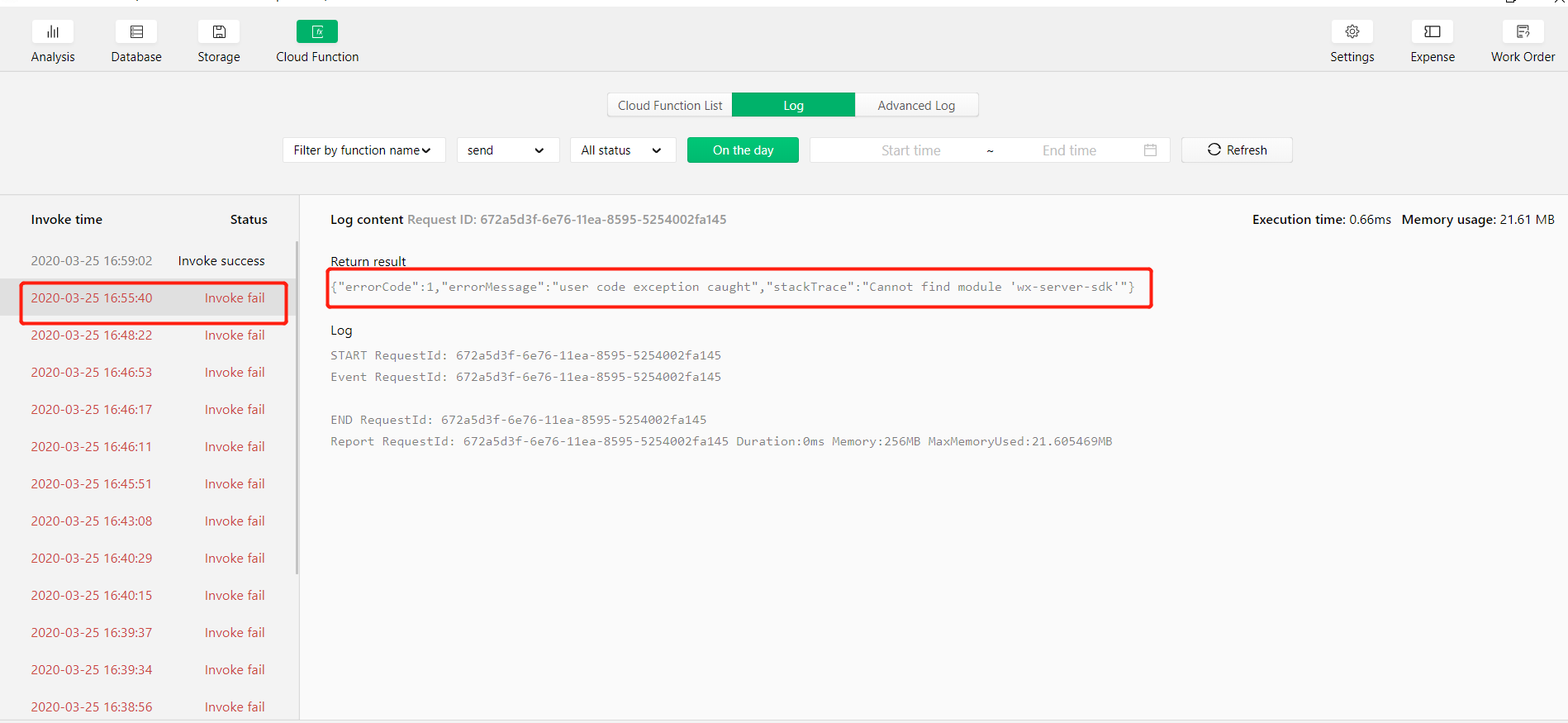1568x723 pixels.
Task: Select the 16:46:17 Invoke fail row
Action: coord(148,409)
